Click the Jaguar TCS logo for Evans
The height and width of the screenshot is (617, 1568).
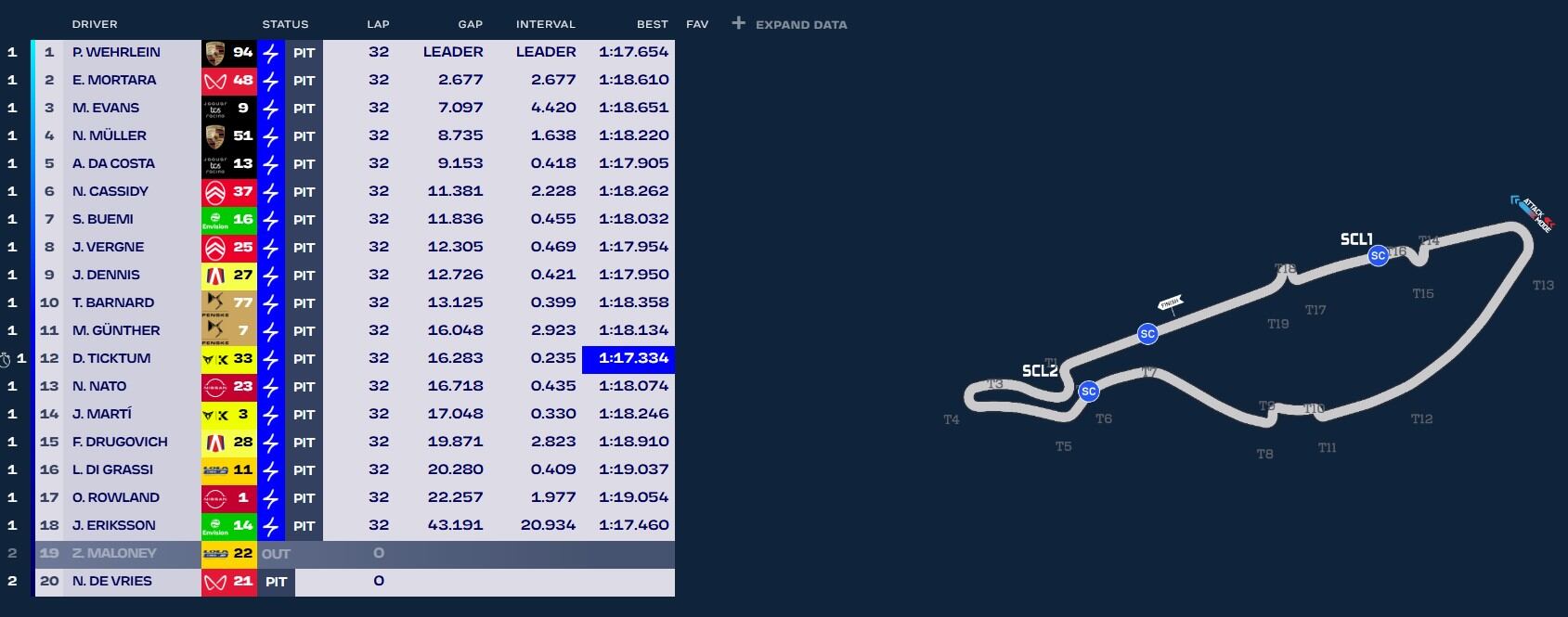(x=214, y=109)
